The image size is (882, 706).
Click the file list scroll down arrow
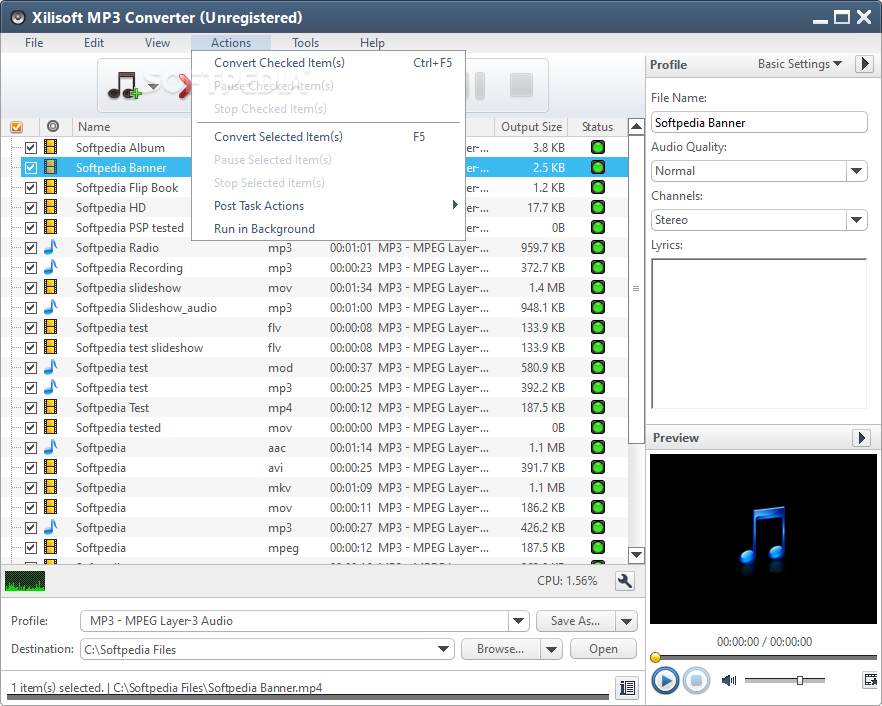(x=636, y=555)
